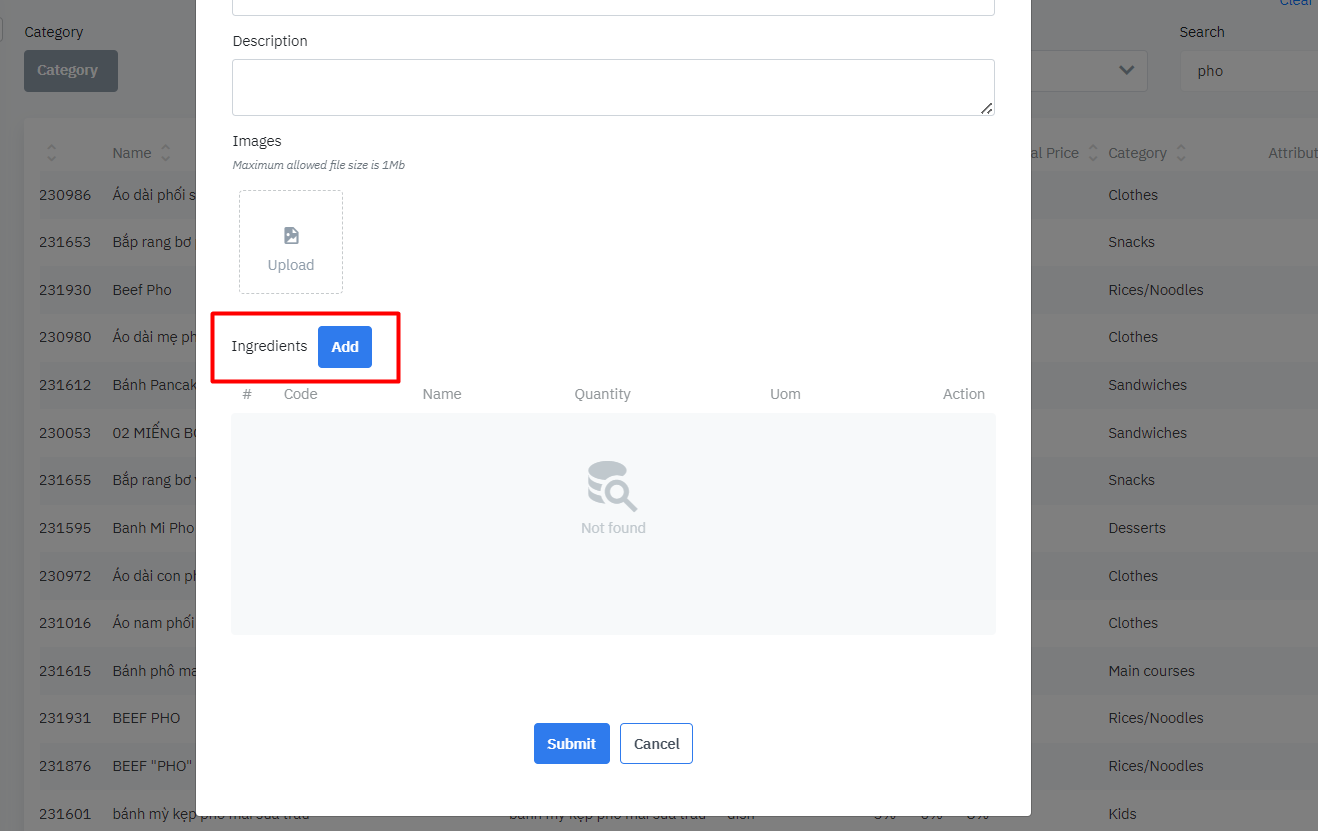Sort the product list by Category arrows
1318x831 pixels.
click(1181, 153)
